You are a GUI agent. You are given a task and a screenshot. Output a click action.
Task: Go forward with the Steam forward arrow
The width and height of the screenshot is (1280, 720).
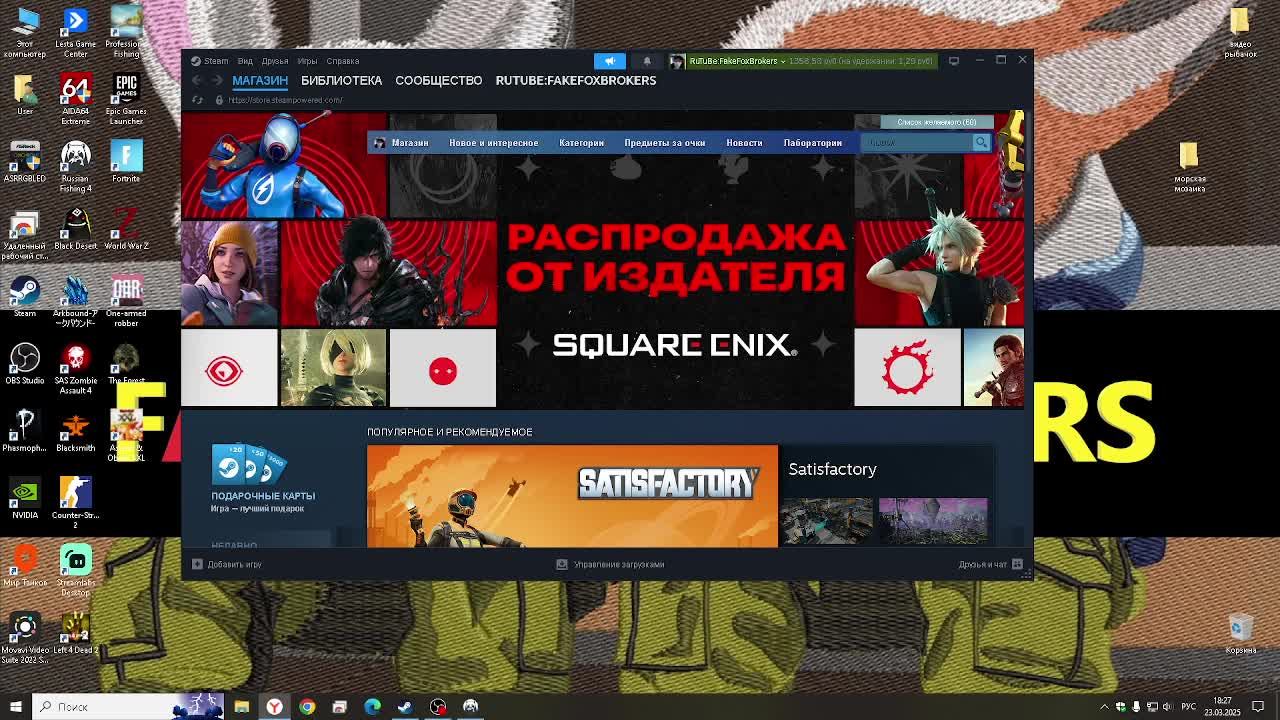pyautogui.click(x=217, y=80)
